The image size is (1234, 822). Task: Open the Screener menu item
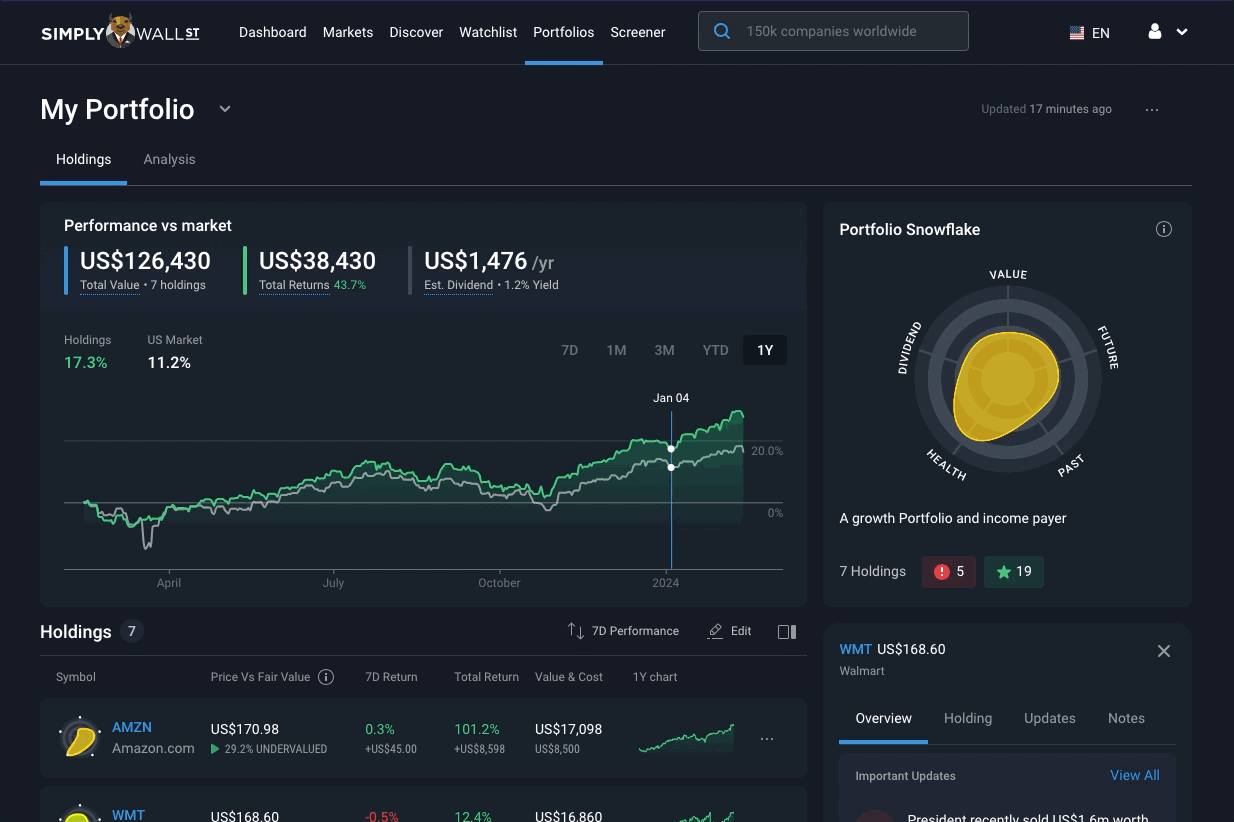(x=638, y=32)
